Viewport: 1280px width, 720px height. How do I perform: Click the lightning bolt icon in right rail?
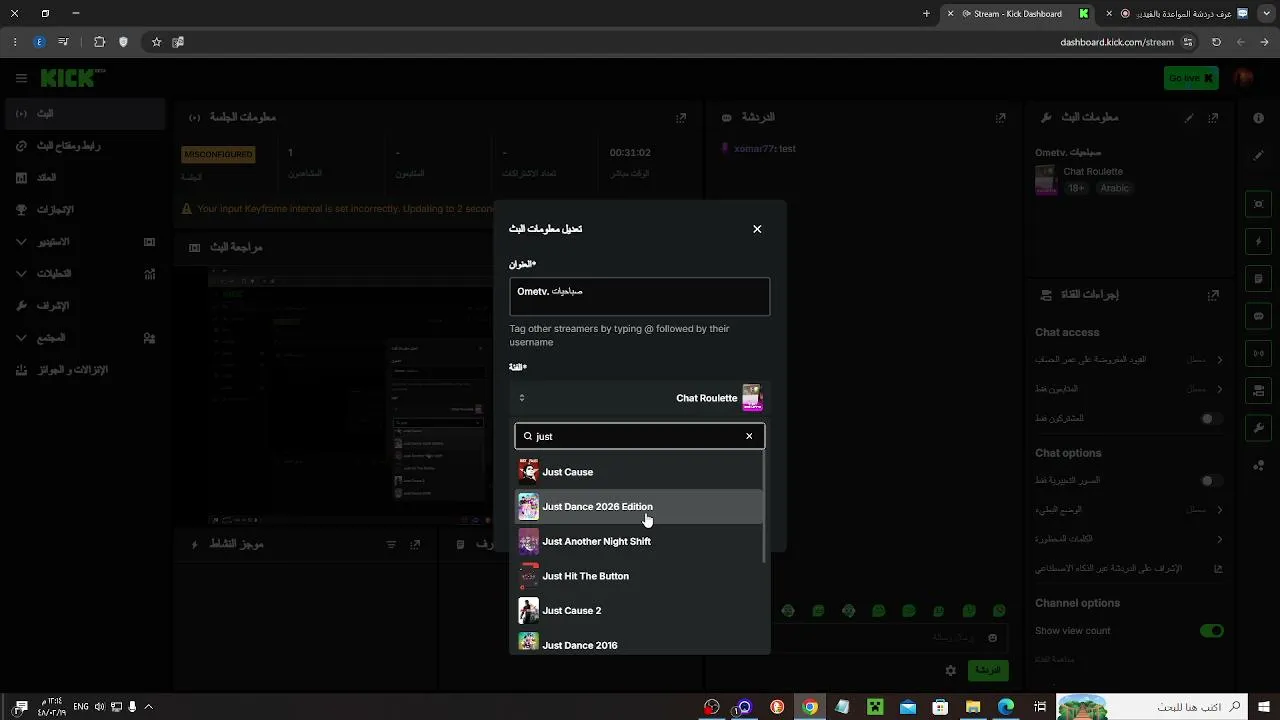click(1259, 242)
